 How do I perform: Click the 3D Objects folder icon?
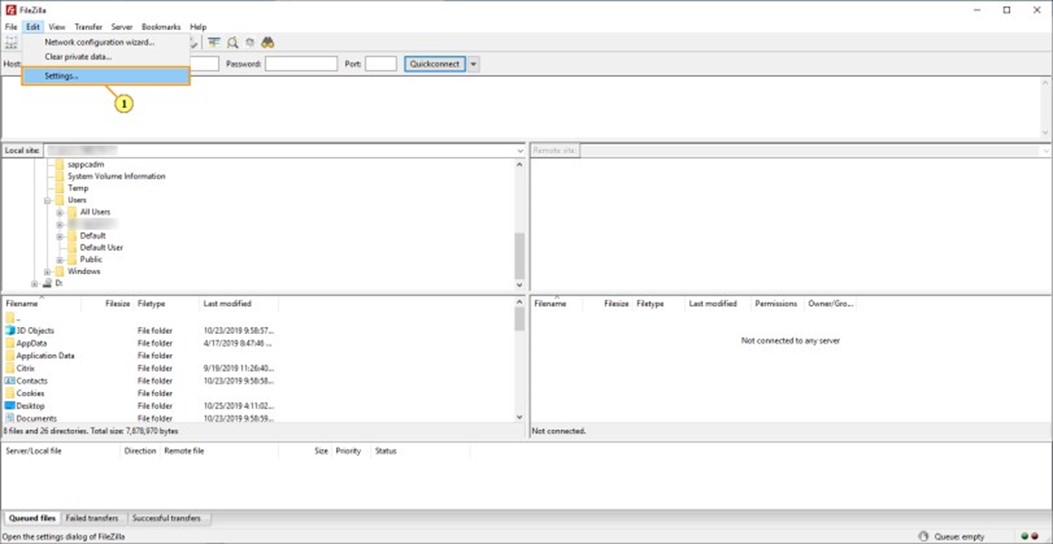10,330
